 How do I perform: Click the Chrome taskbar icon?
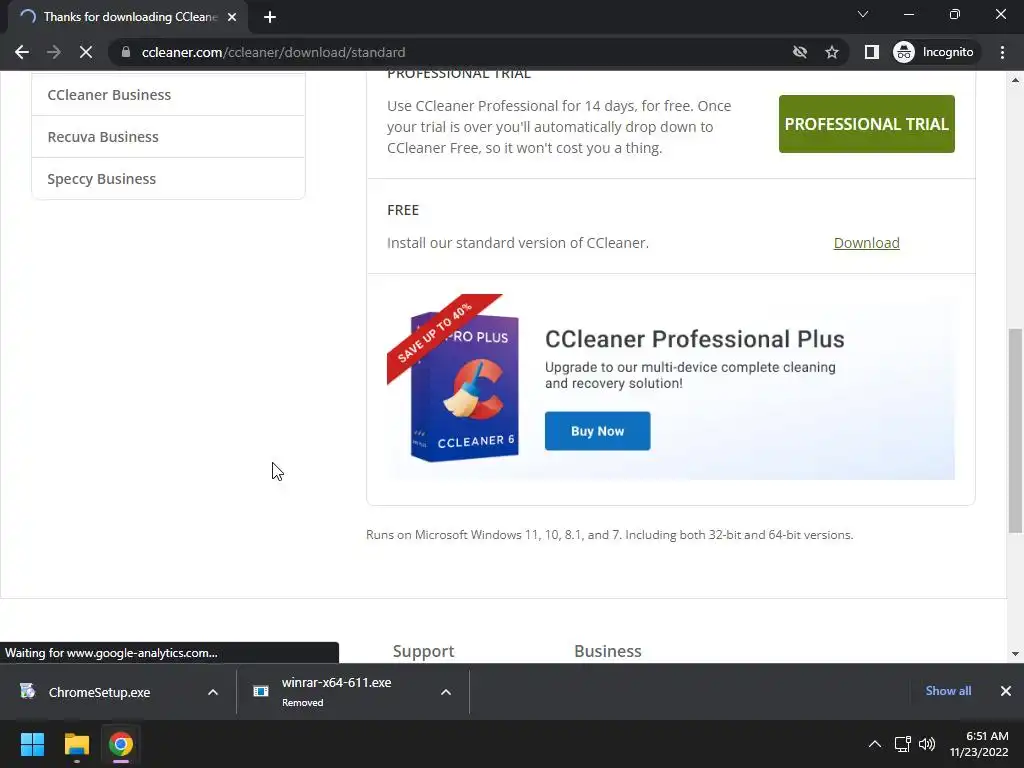point(121,744)
